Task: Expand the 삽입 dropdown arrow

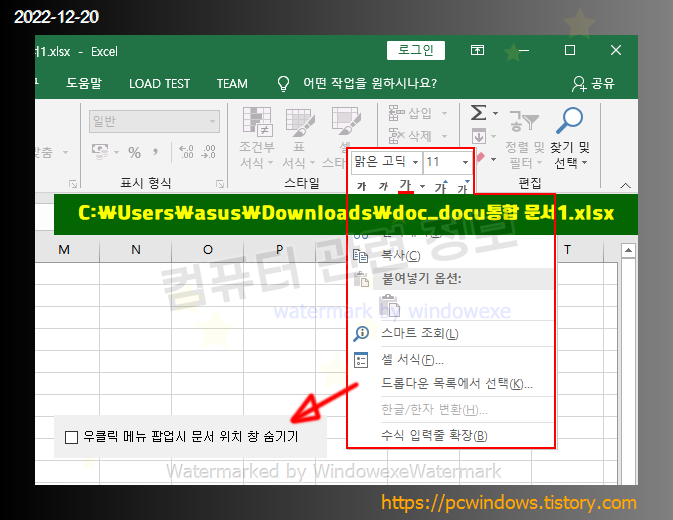Action: [444, 113]
